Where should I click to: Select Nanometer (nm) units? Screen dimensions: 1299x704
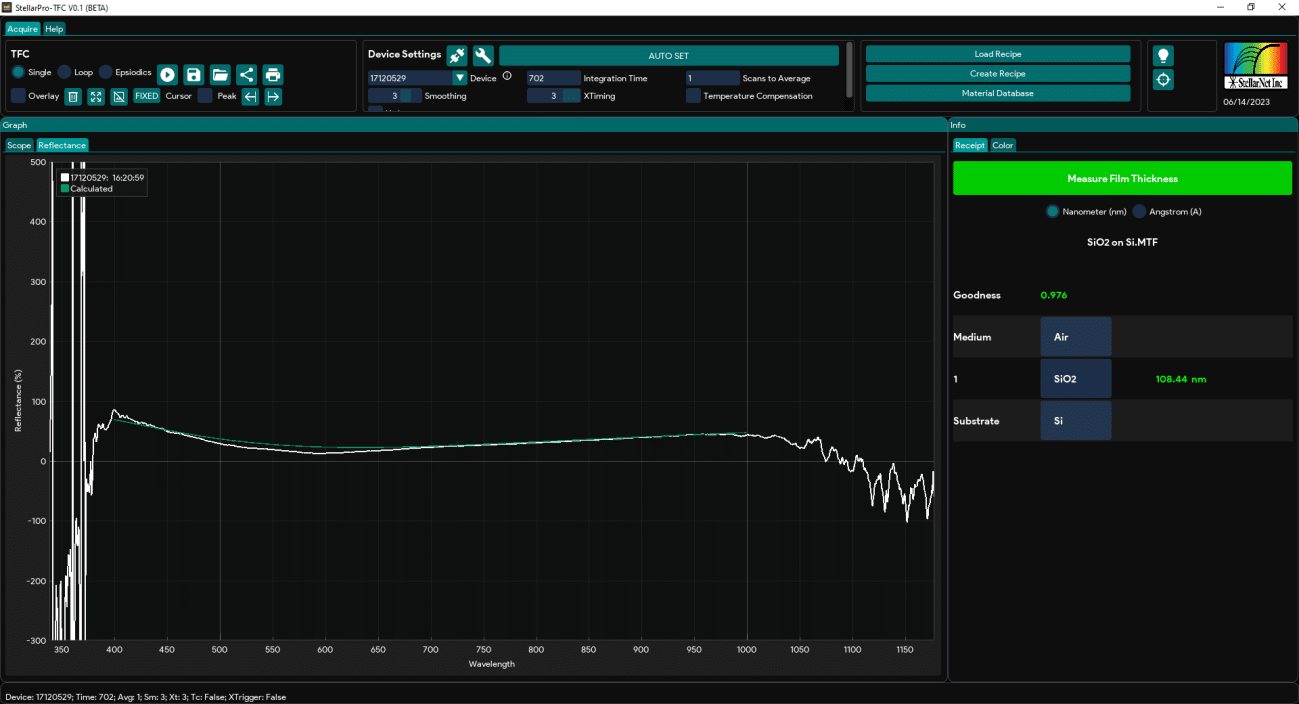(1086, 212)
